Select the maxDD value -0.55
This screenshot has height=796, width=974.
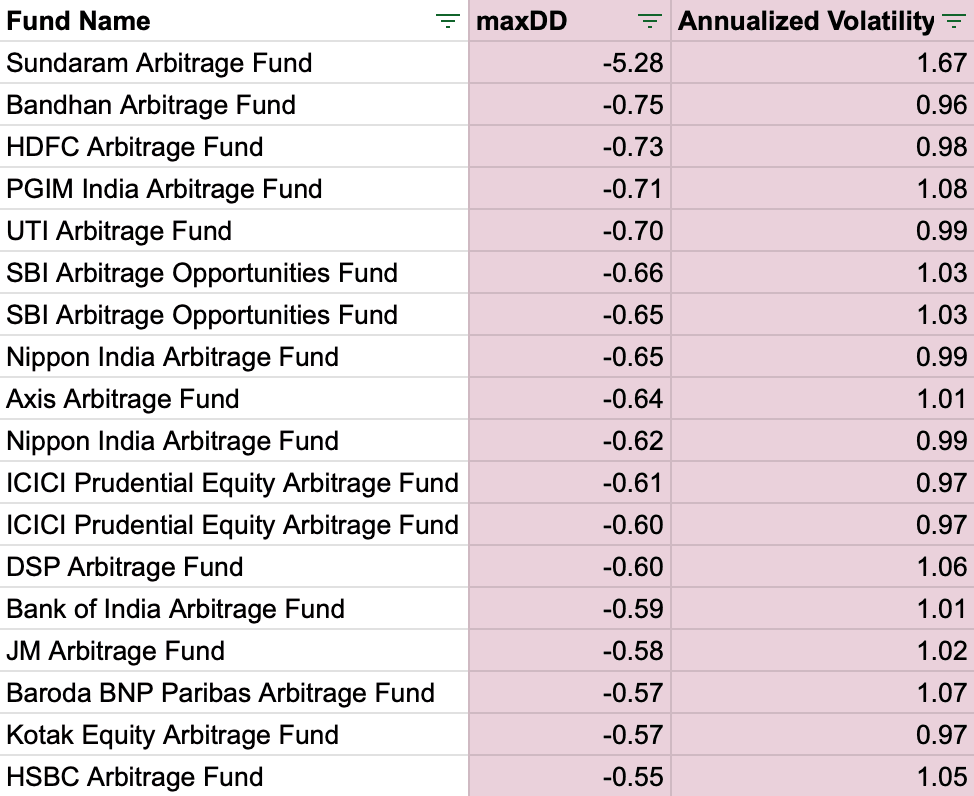[x=632, y=777]
